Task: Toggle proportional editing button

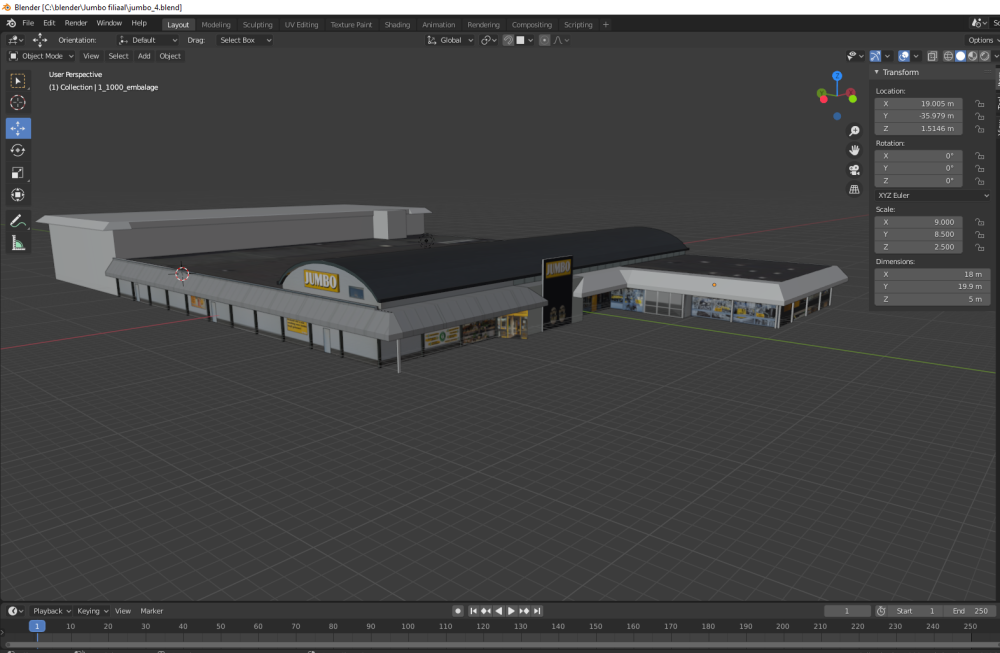Action: pyautogui.click(x=544, y=40)
